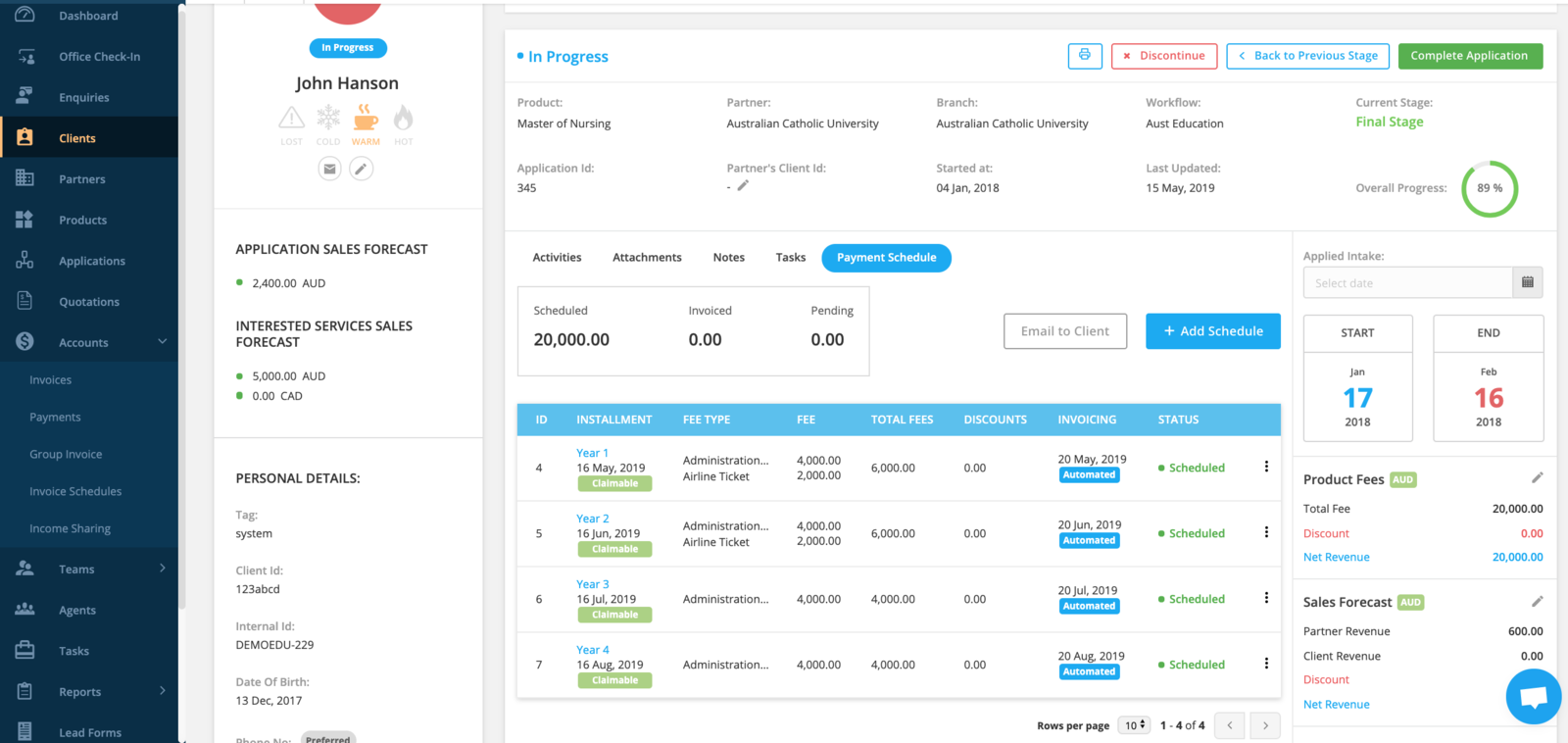Screen dimensions: 1568x743
Task: Mark client status as Lost
Action: [291, 121]
